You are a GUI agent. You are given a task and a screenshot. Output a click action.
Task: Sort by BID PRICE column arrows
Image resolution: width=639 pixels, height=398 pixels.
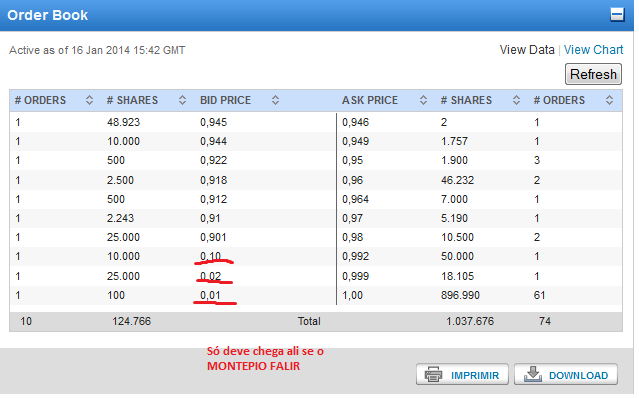point(275,100)
